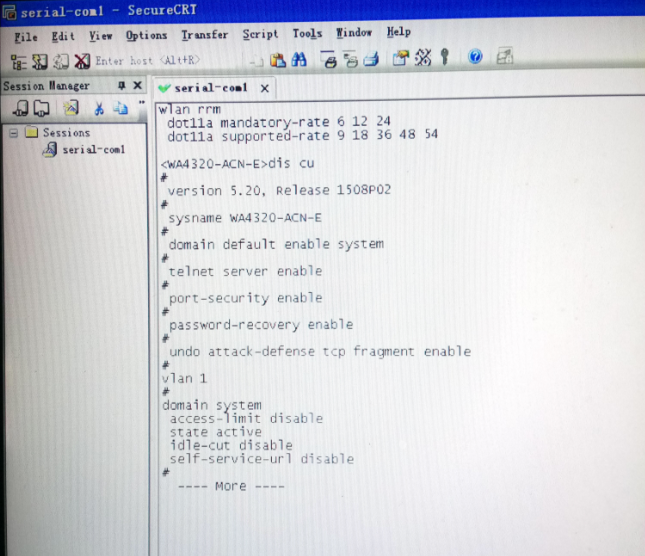This screenshot has height=556, width=645.
Task: Click 'sysname WA4320-ACN-E' line
Action: (245, 218)
